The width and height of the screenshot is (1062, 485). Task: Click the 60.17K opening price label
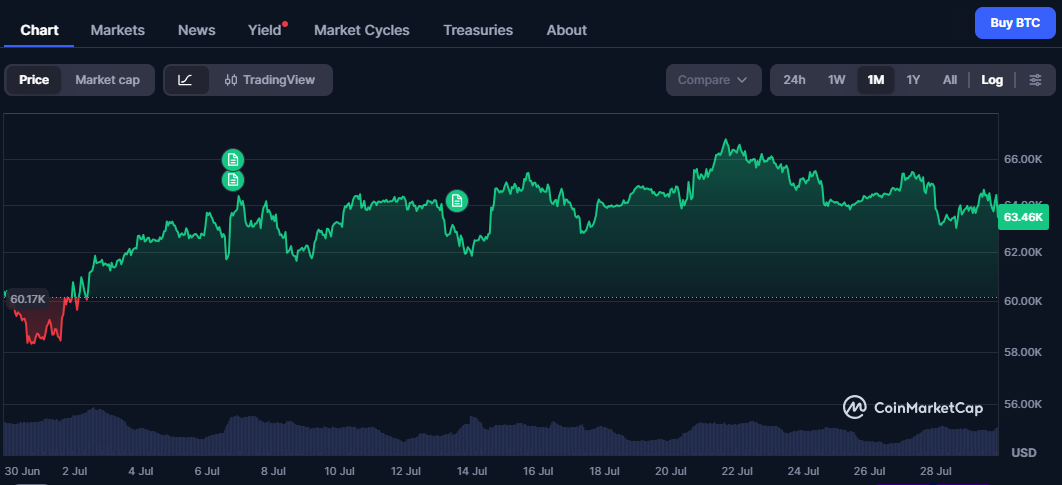(28, 299)
